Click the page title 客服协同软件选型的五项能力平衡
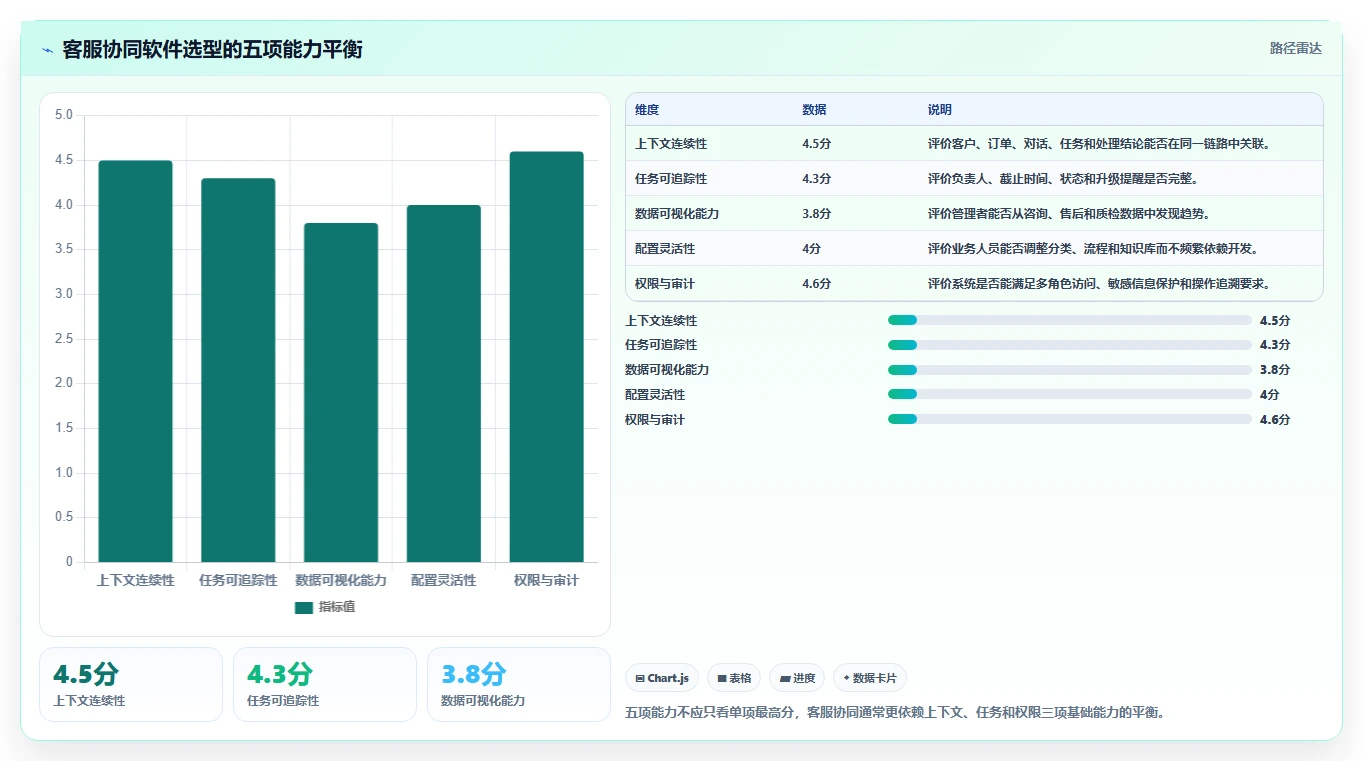The image size is (1363, 761). [212, 49]
